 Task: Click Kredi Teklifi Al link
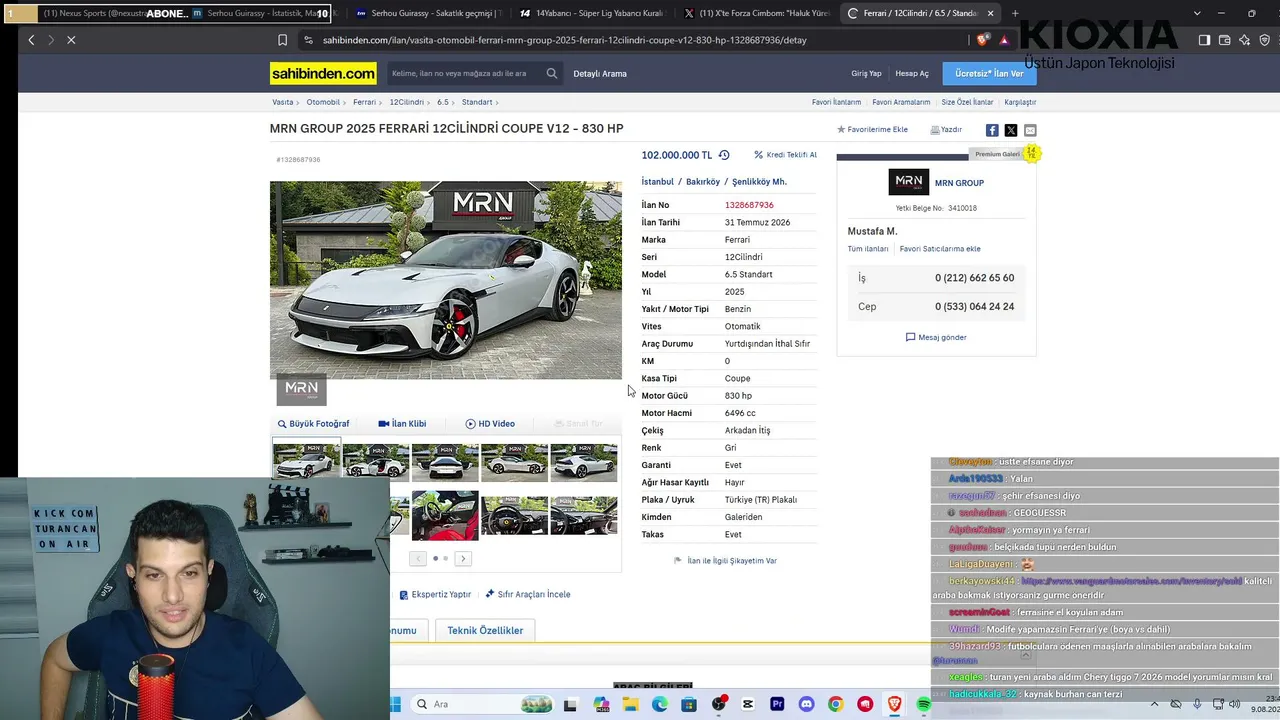click(x=786, y=155)
